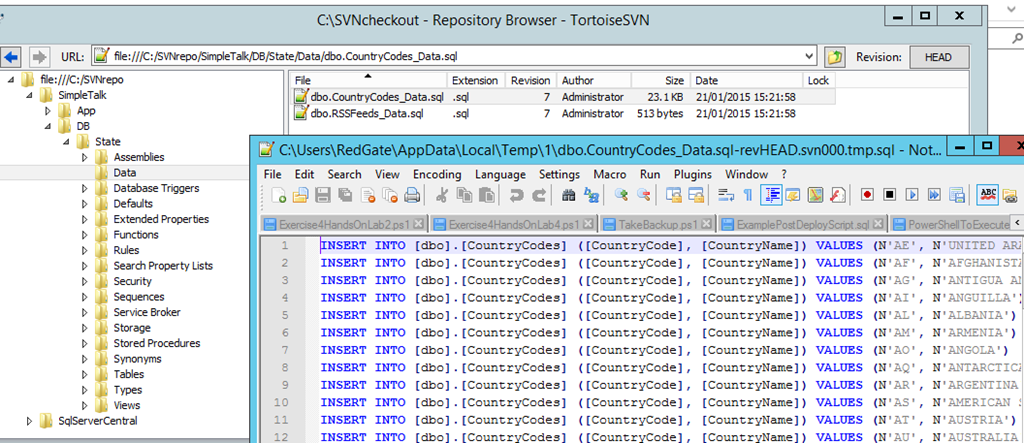Start macro recording with the red dot icon
Viewport: 1024px width, 443px height.
pyautogui.click(x=867, y=195)
